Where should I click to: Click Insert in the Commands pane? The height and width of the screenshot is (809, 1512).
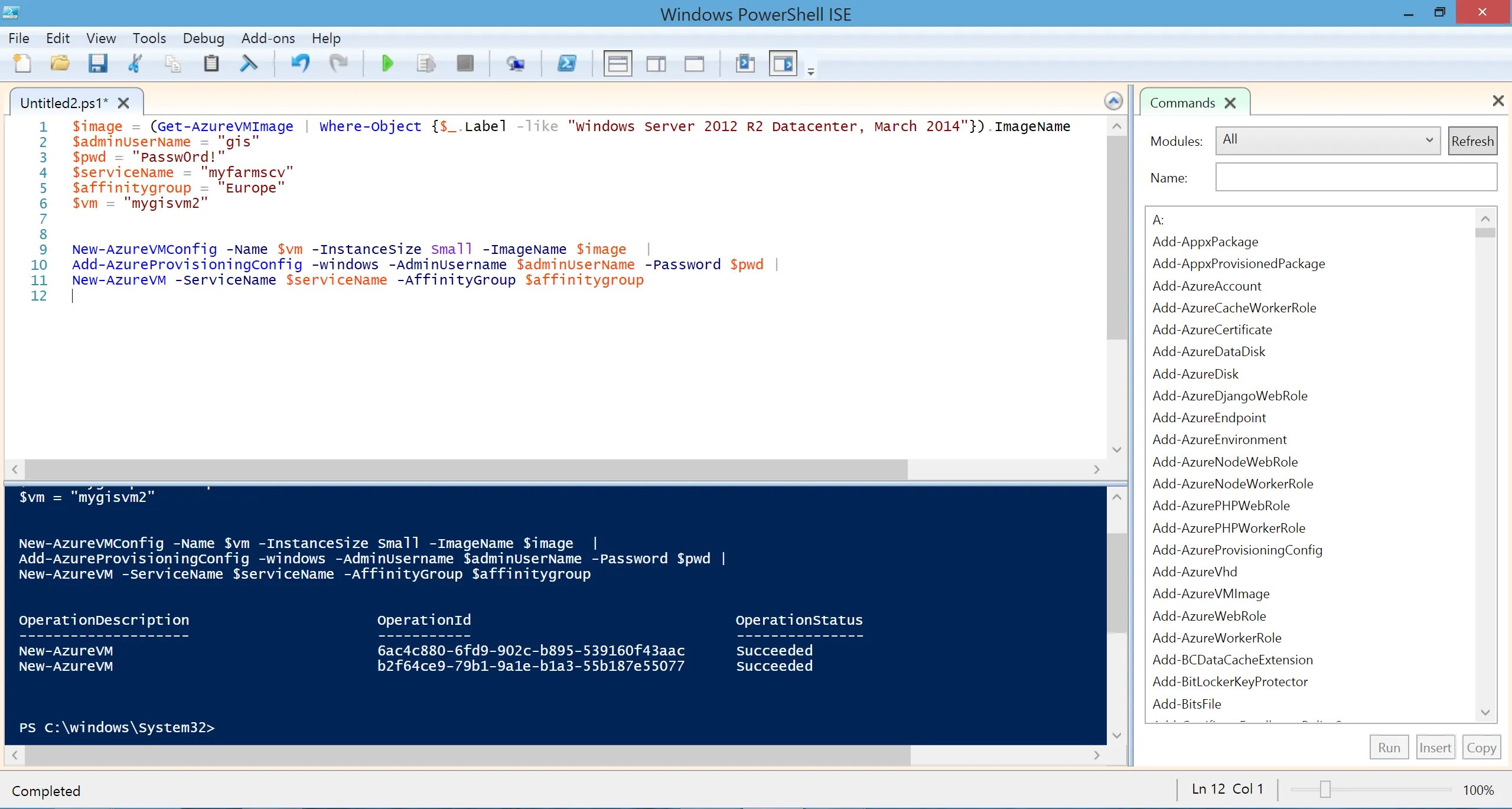tap(1435, 748)
